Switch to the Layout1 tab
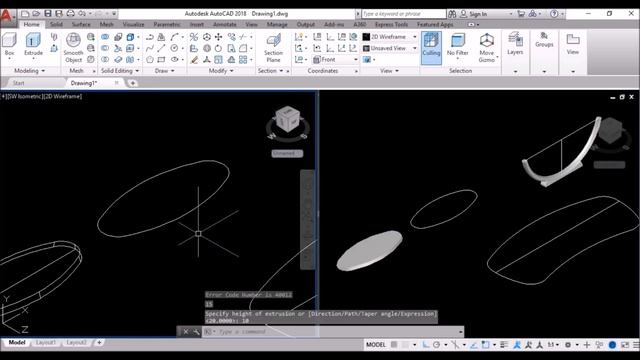The width and height of the screenshot is (640, 360). tap(46, 342)
